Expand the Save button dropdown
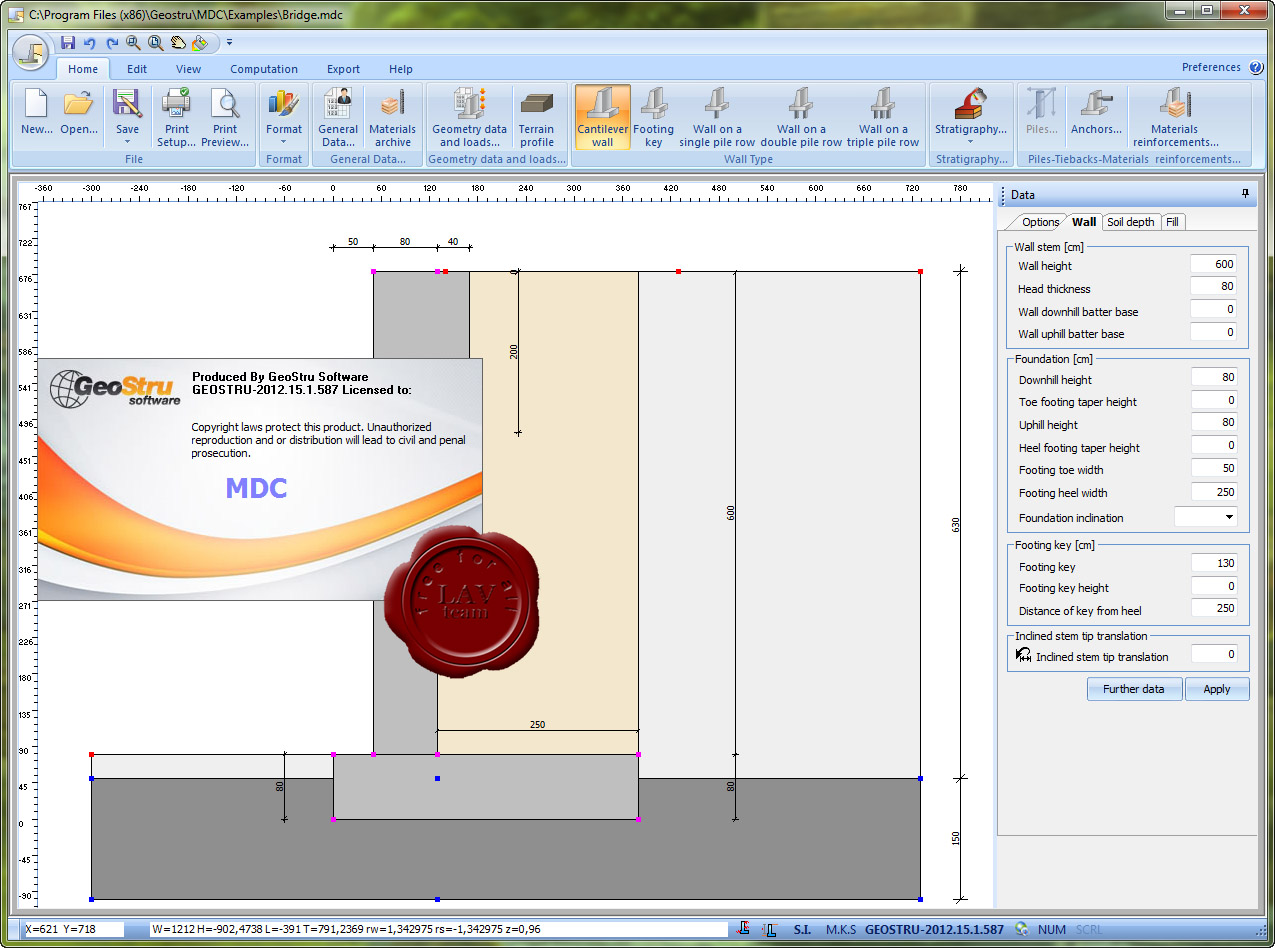The height and width of the screenshot is (948, 1275). [x=127, y=142]
